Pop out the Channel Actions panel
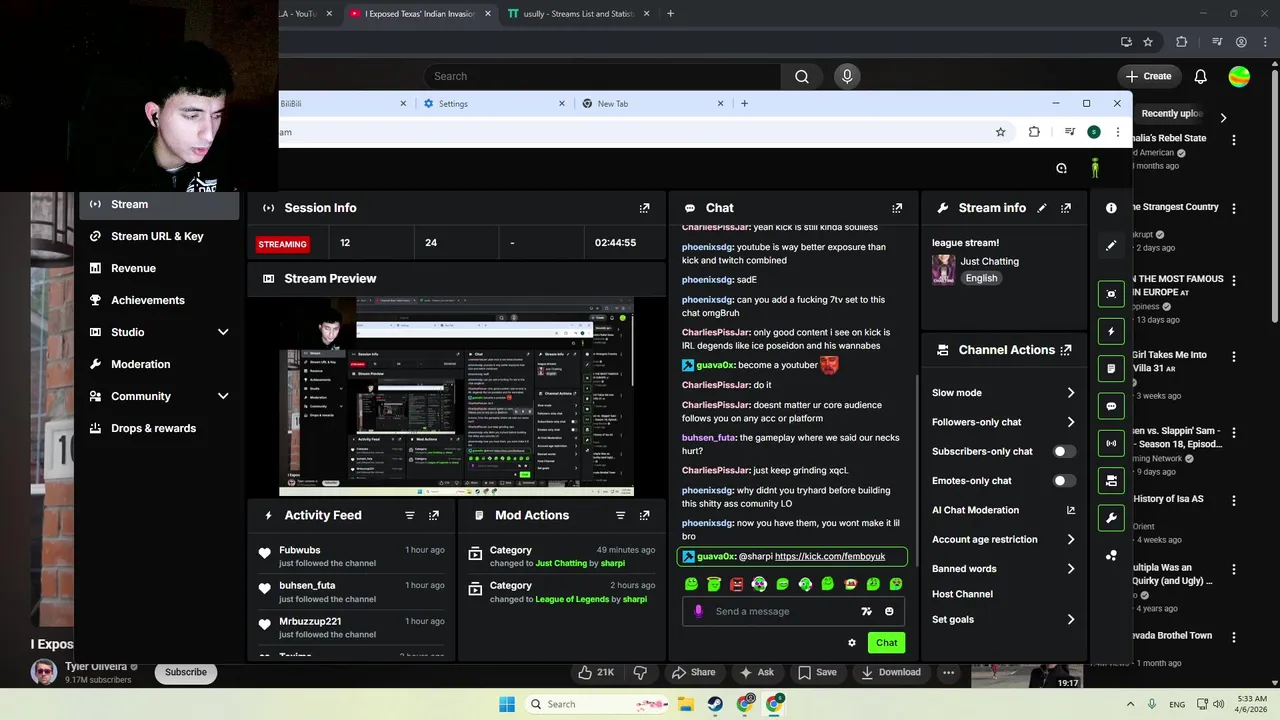Screen dimensions: 1280x720 pyautogui.click(x=1066, y=350)
